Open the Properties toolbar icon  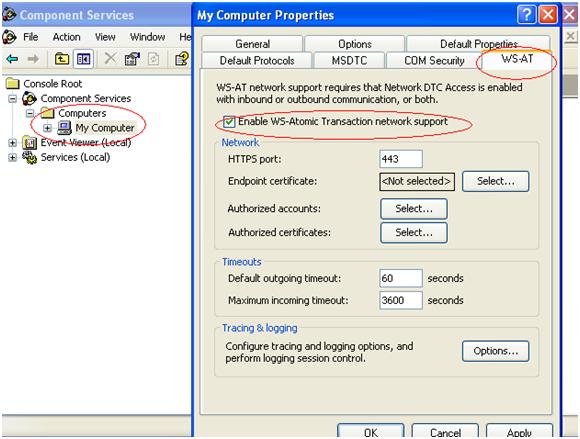click(132, 59)
